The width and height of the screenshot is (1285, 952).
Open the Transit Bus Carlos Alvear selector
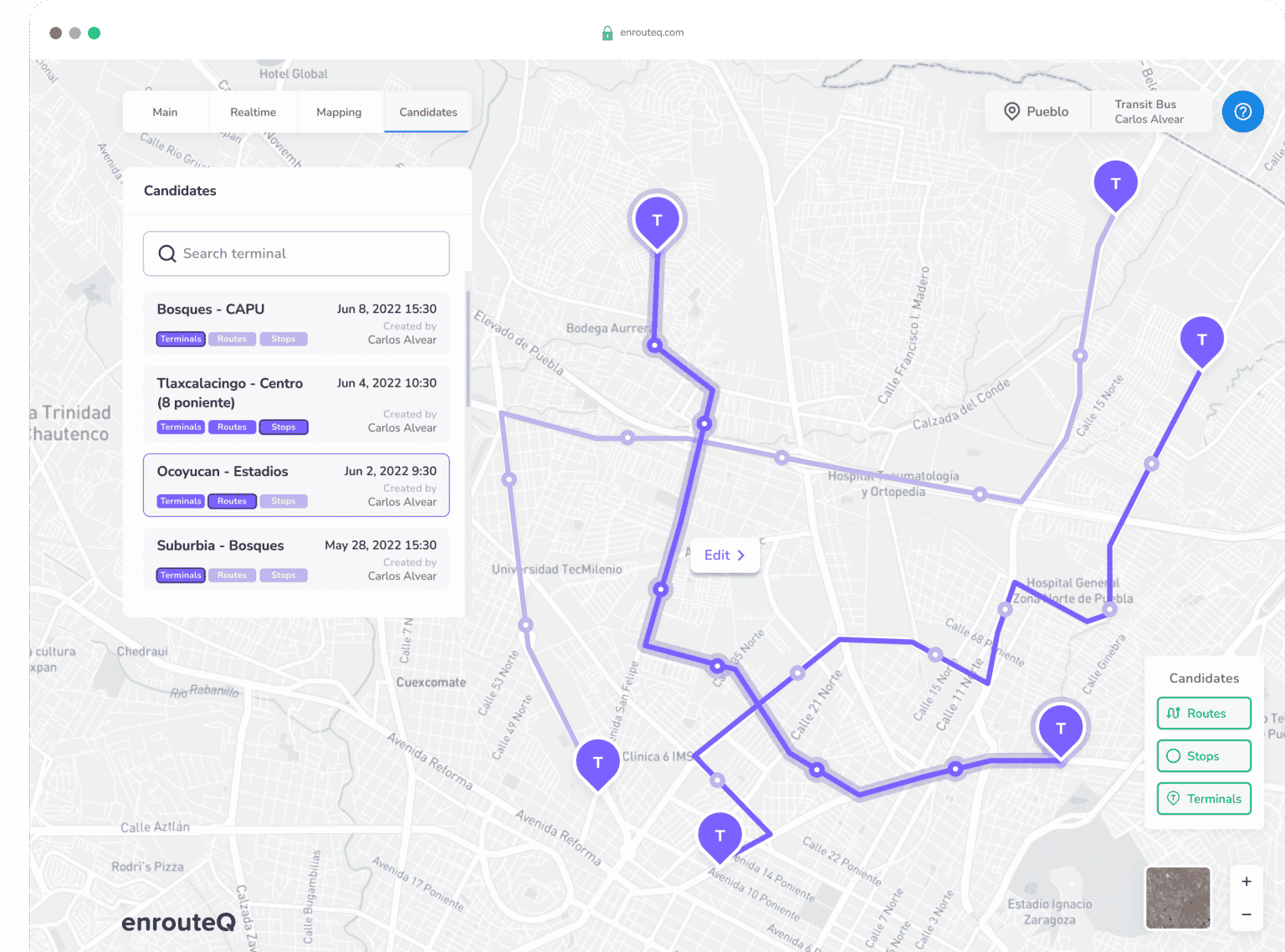pyautogui.click(x=1150, y=110)
